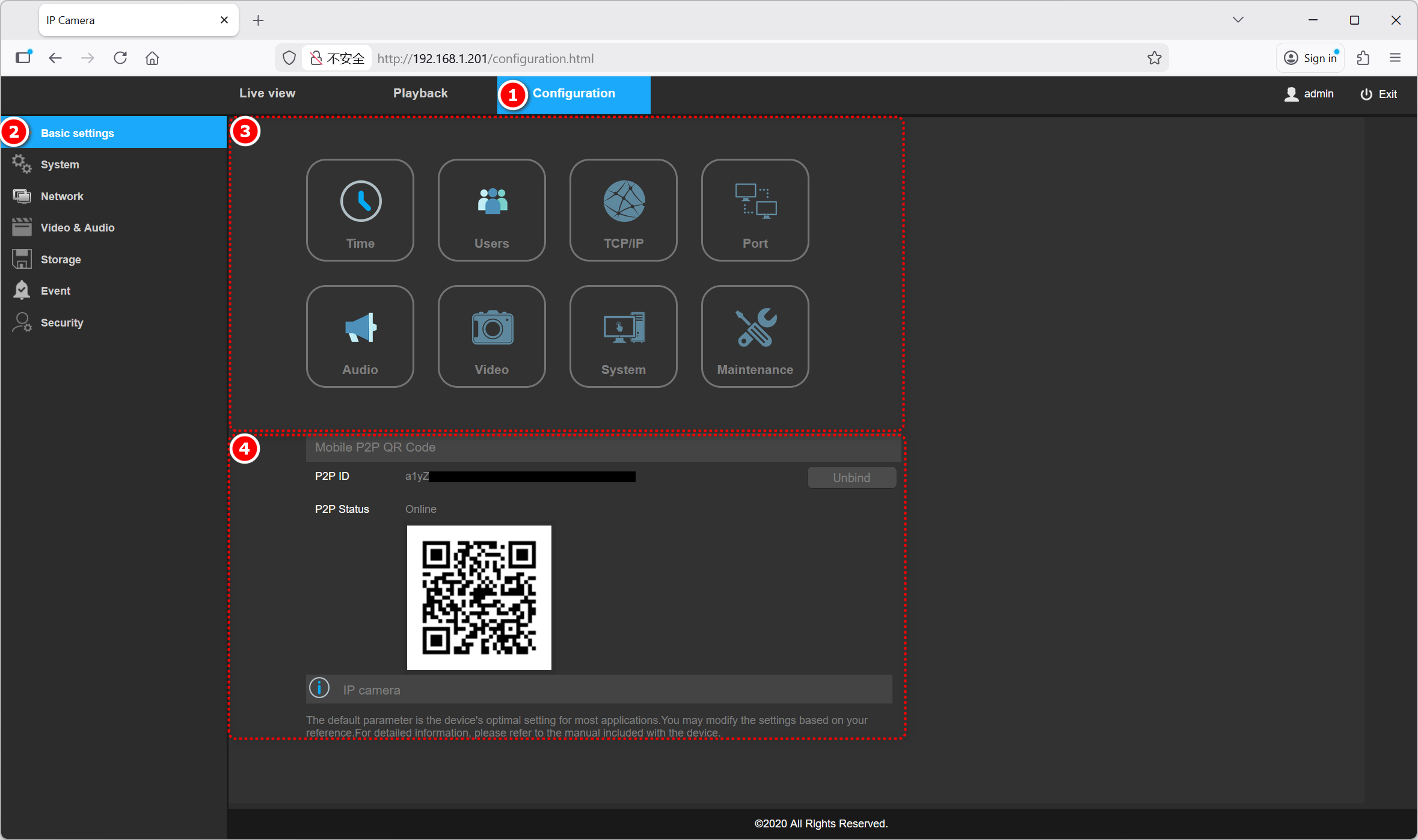Expand the Video & Audio section
Screen dimensions: 1418x840
point(77,228)
